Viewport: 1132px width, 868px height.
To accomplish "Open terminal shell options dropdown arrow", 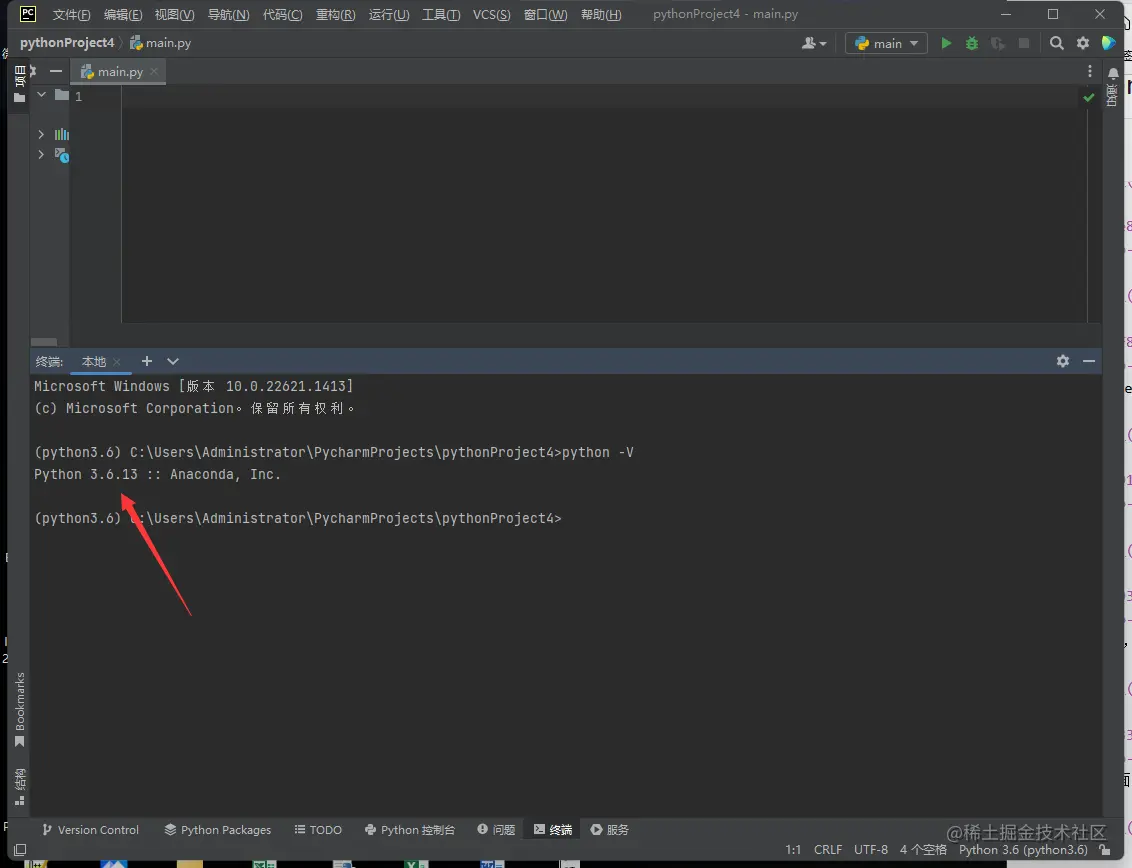I will pyautogui.click(x=173, y=361).
